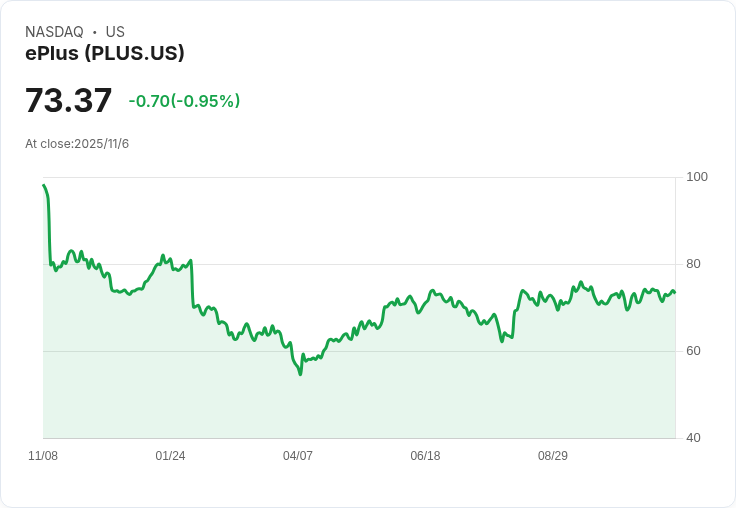736x508 pixels.
Task: Select the 80 y-axis price label
Action: [693, 264]
